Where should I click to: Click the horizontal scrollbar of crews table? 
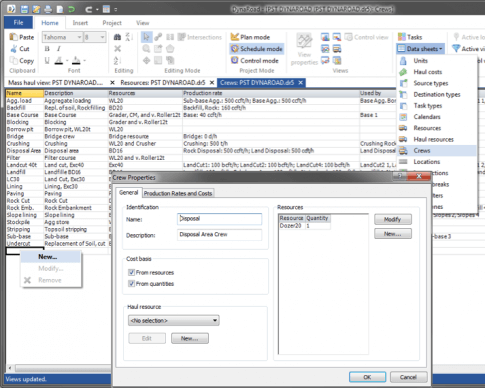[x=62, y=368]
